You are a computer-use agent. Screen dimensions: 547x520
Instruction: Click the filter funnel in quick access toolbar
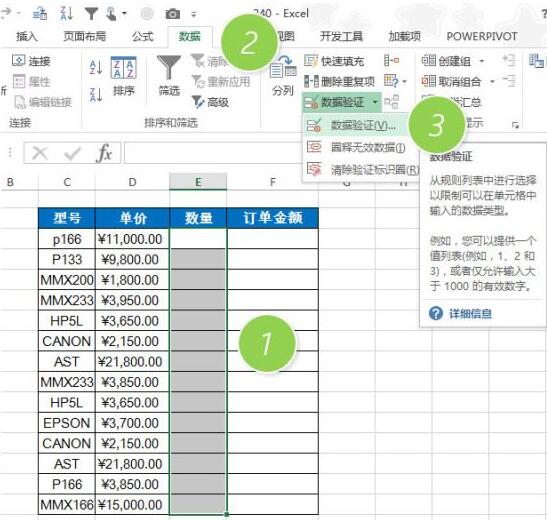point(91,14)
